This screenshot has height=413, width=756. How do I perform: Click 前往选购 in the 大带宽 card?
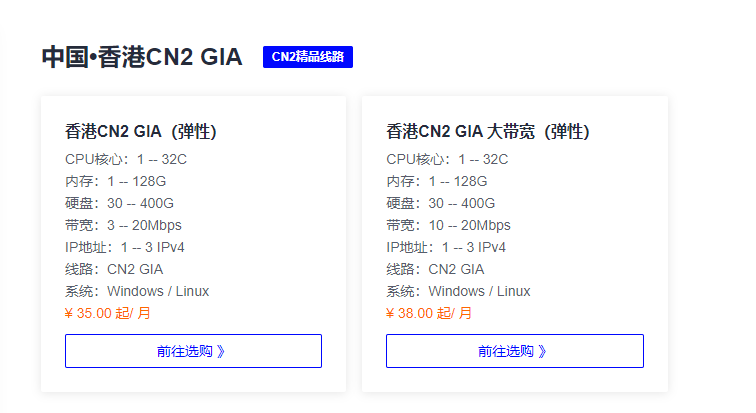[x=514, y=351]
